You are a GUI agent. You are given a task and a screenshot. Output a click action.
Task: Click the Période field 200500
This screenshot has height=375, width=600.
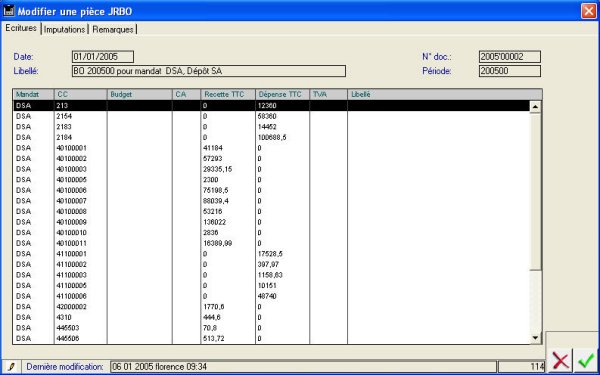click(x=510, y=71)
